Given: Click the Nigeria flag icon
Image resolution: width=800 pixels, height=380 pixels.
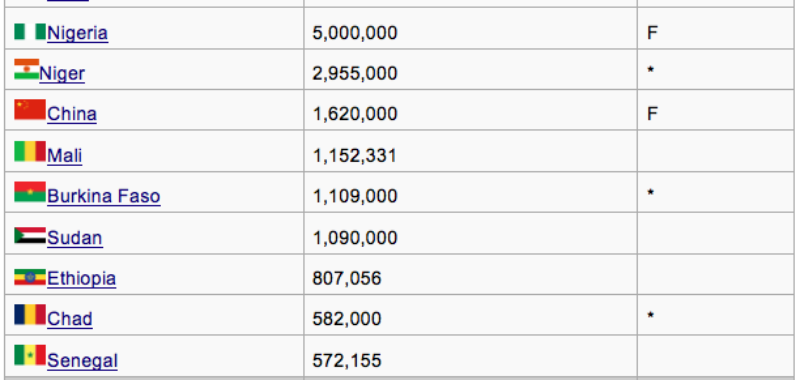Looking at the screenshot, I should click(x=30, y=31).
